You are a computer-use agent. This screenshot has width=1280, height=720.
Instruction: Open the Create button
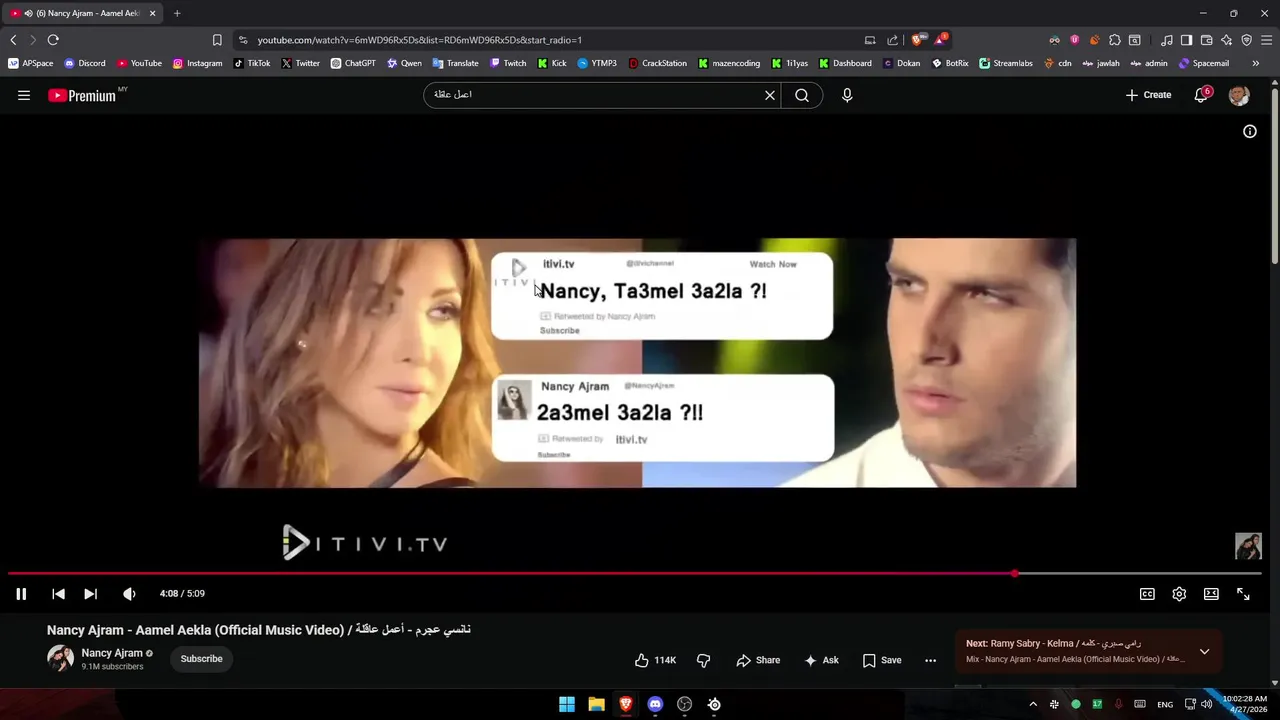pyautogui.click(x=1148, y=95)
